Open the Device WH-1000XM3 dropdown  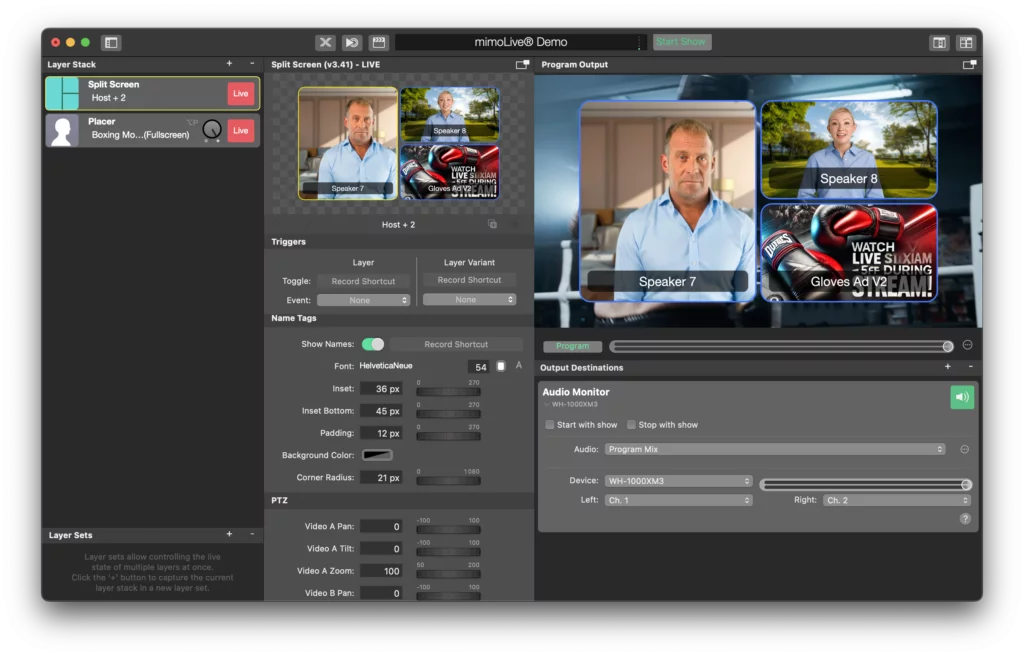[x=679, y=481]
